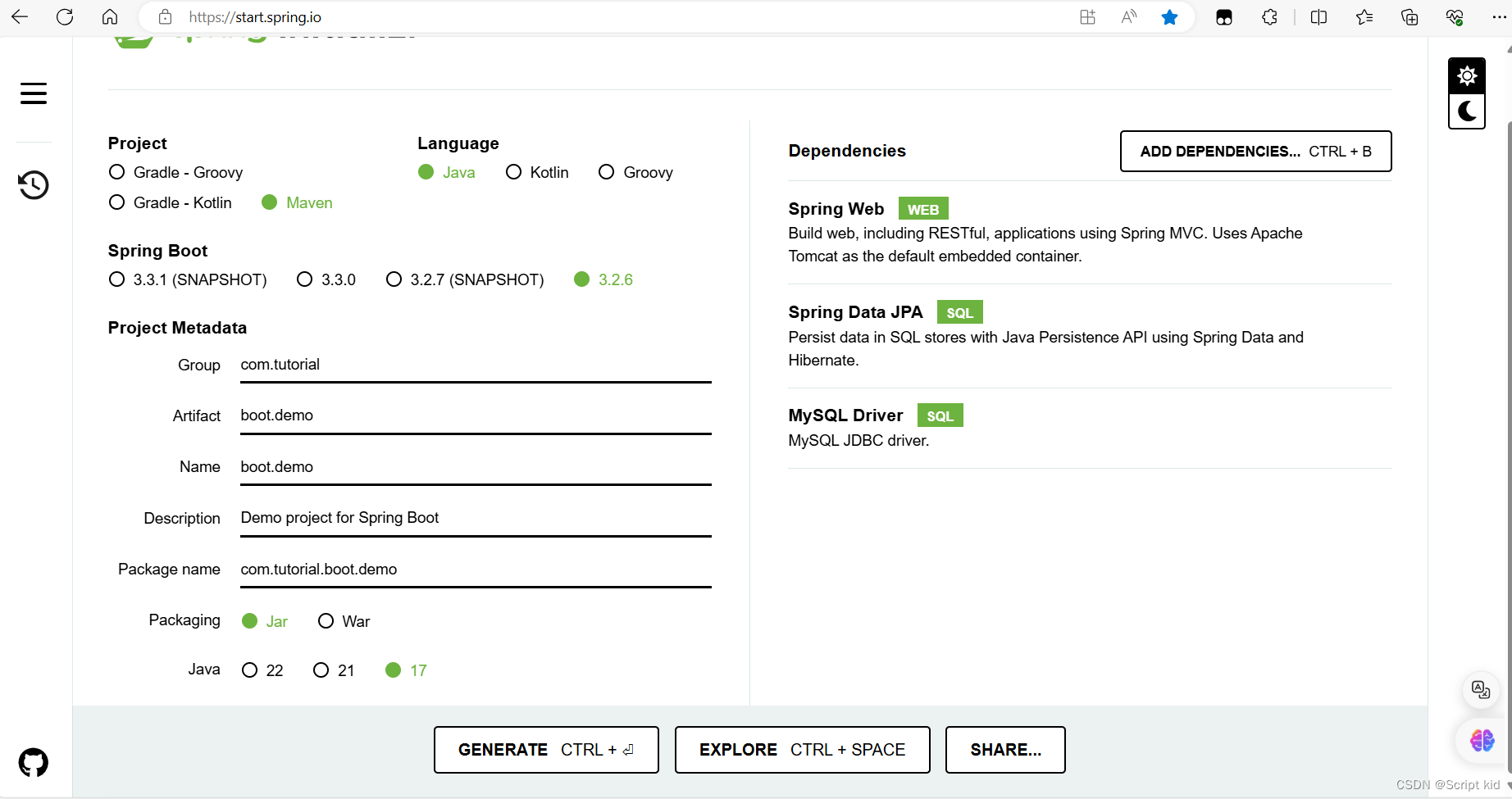Open the GitHub icon link
Viewport: 1512px width, 799px height.
[x=34, y=763]
